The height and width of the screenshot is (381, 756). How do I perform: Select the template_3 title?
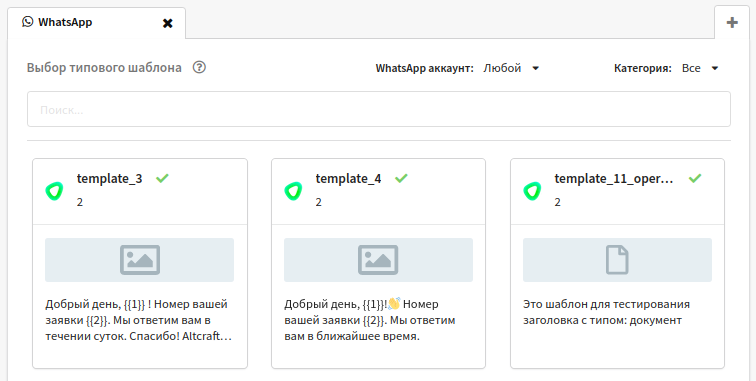[109, 179]
